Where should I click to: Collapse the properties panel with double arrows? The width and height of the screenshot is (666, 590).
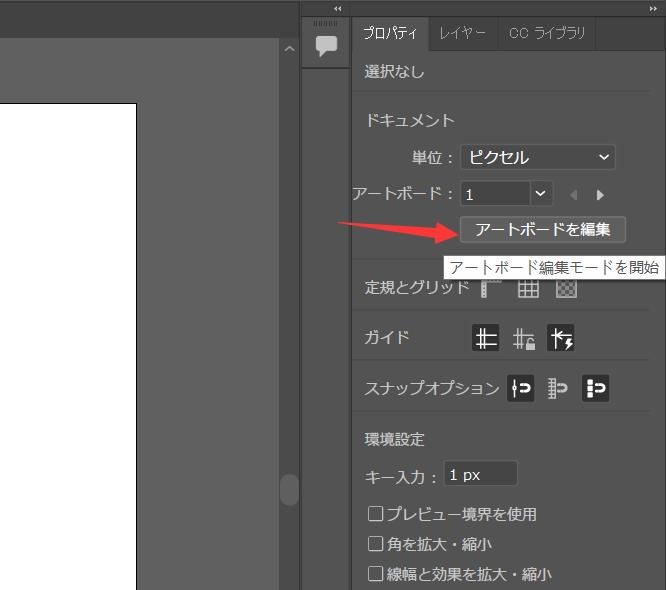pos(655,8)
